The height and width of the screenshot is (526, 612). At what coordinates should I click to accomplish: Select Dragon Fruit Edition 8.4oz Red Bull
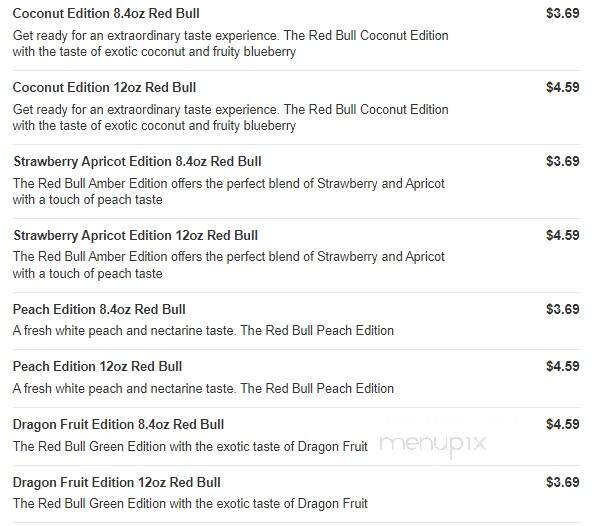point(118,424)
